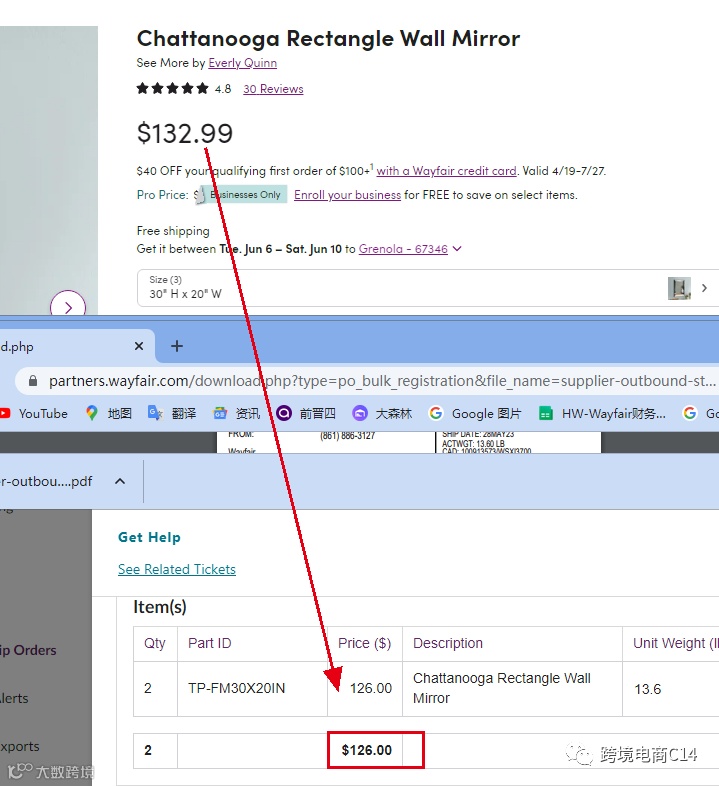Screen dimensions: 719x786
Task: Click the Item(s) section heading
Action: 160,607
